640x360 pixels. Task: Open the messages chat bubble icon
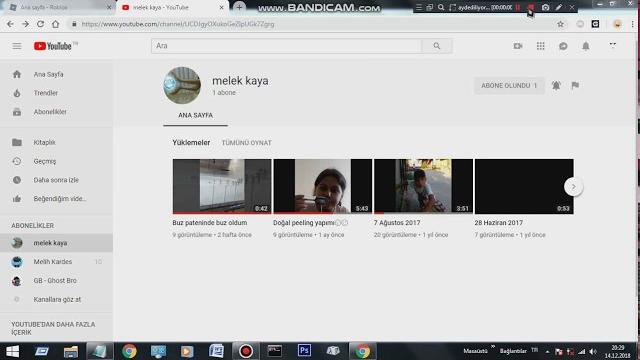pos(563,46)
